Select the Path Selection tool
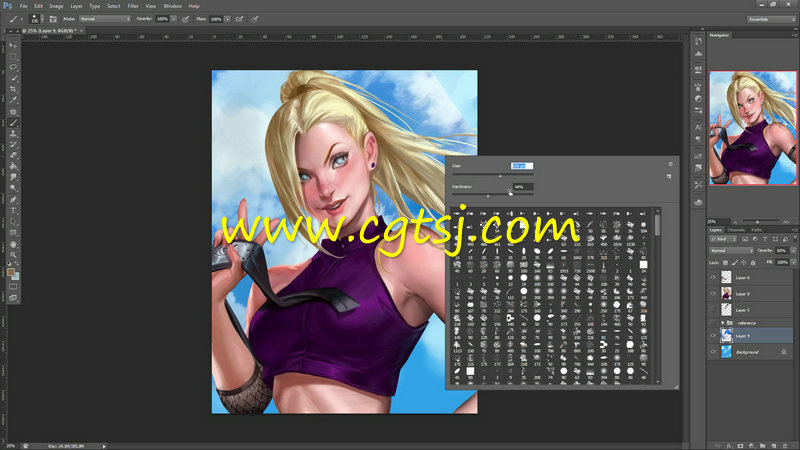800x450 pixels. click(x=13, y=221)
